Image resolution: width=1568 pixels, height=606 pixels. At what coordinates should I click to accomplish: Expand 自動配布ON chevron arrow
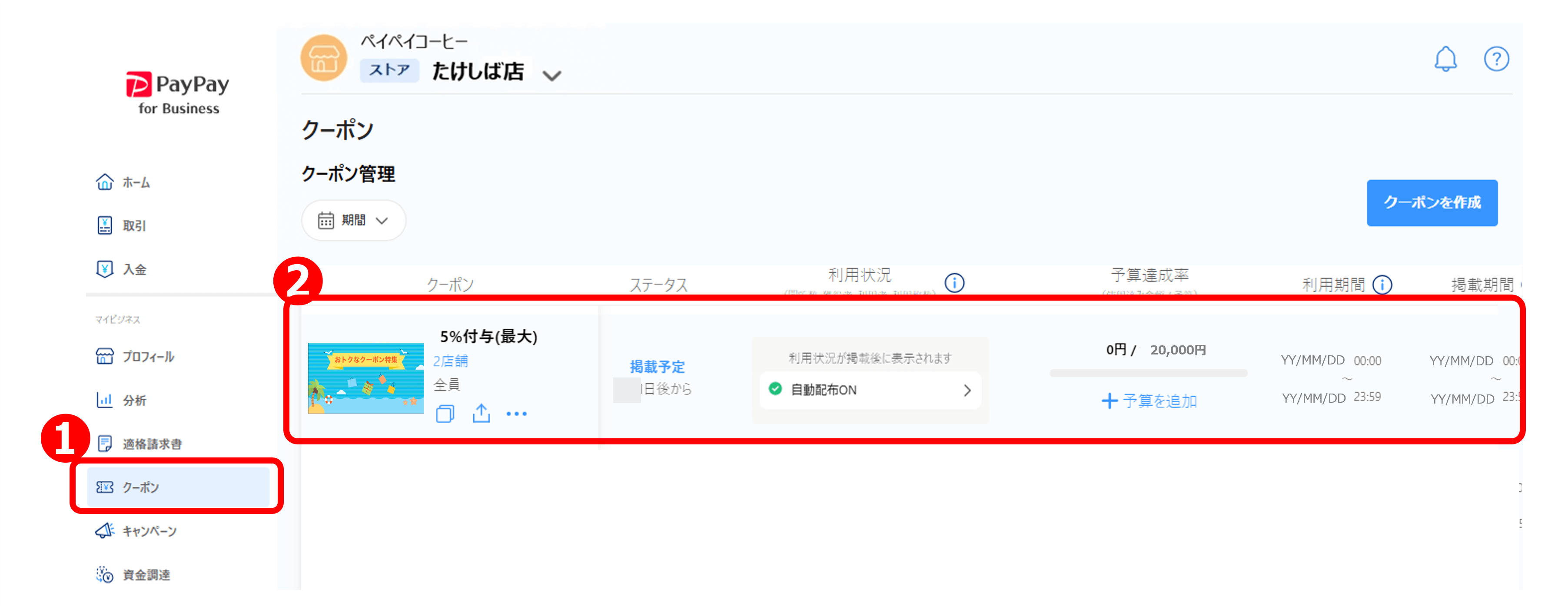967,390
